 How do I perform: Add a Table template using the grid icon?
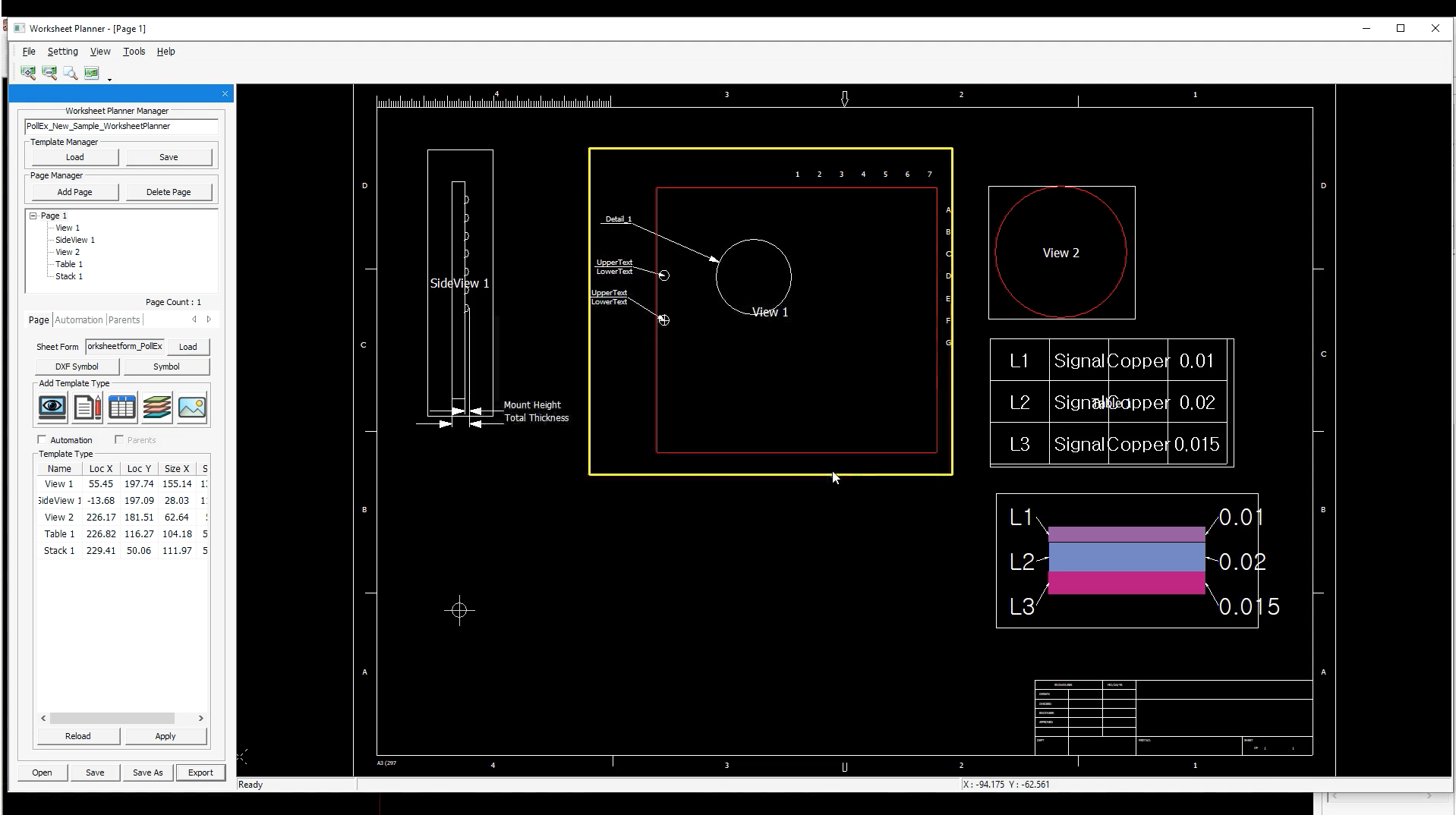pos(121,407)
